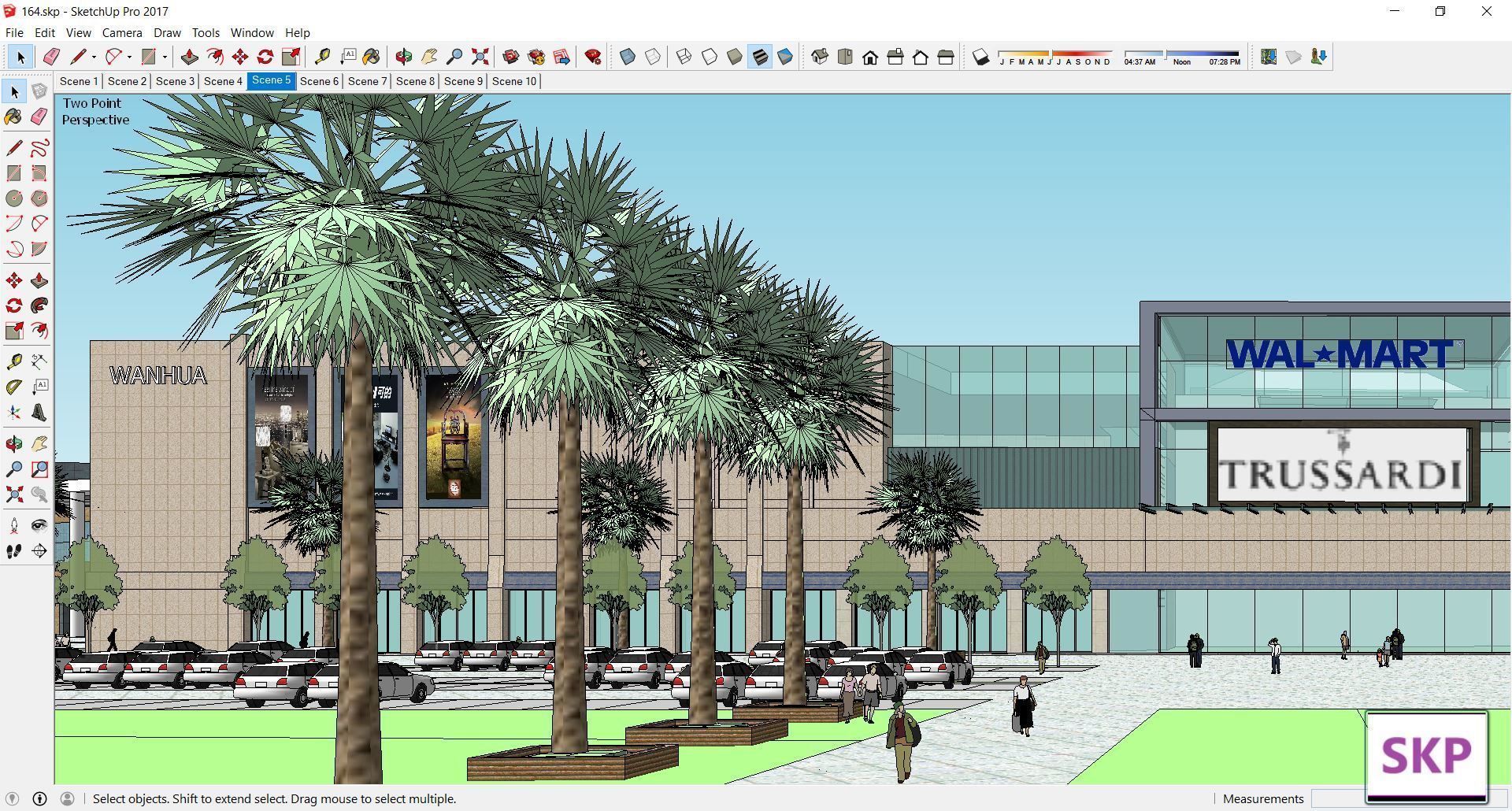Open the Line tool dropdown arrow

click(94, 57)
